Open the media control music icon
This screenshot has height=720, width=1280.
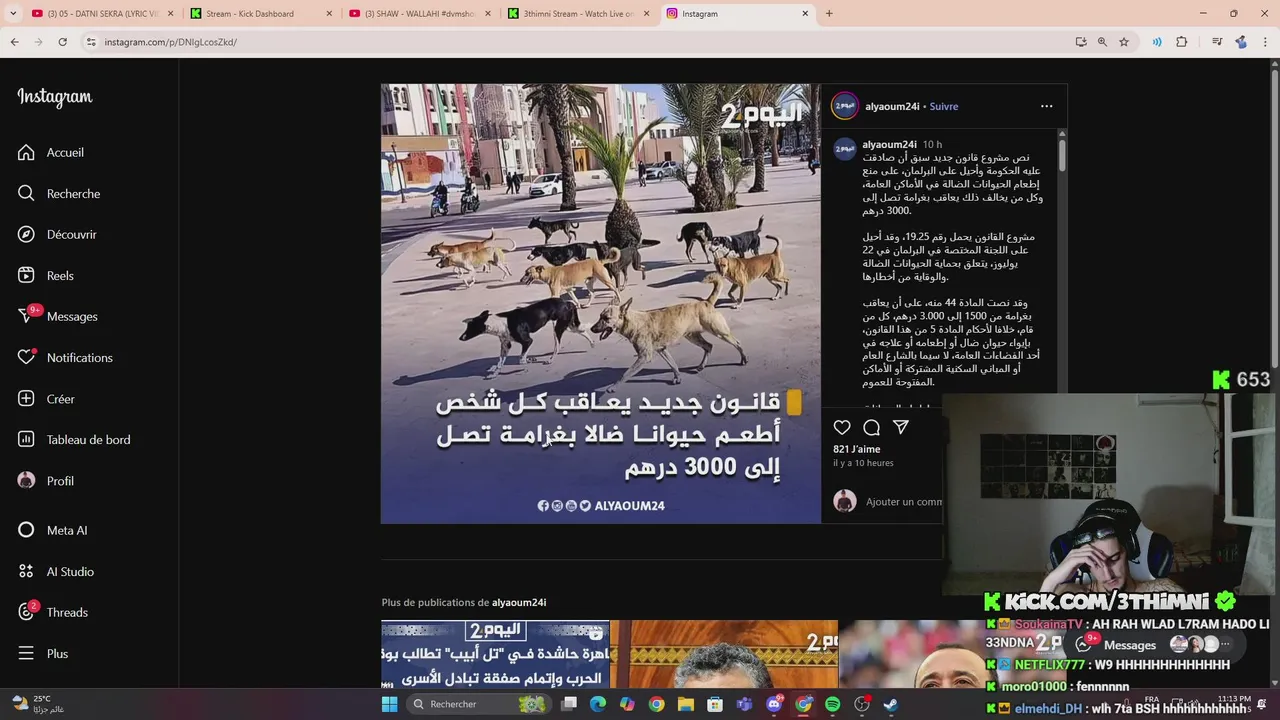(1217, 42)
